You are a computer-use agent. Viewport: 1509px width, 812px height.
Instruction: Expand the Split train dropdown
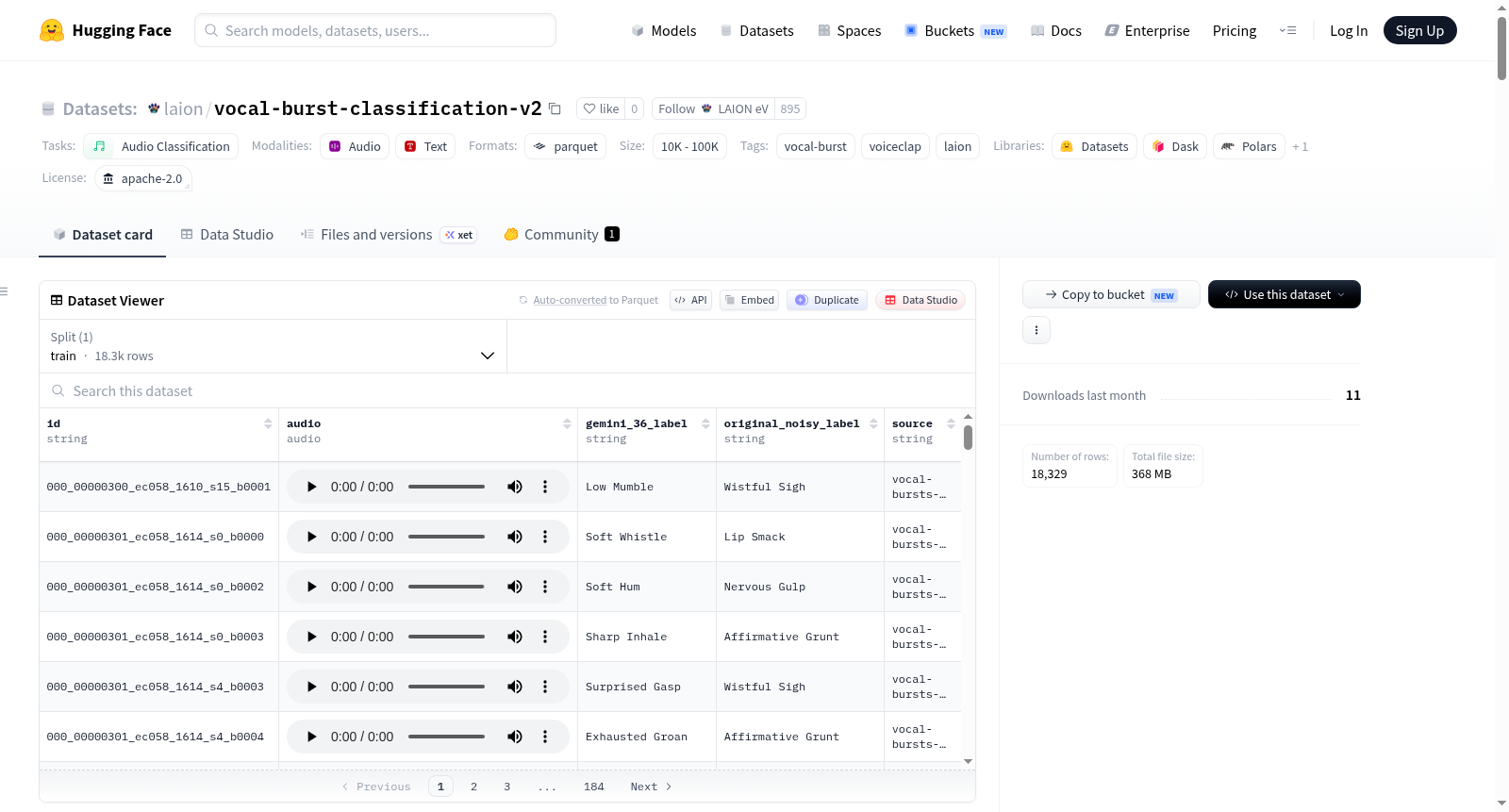273,346
